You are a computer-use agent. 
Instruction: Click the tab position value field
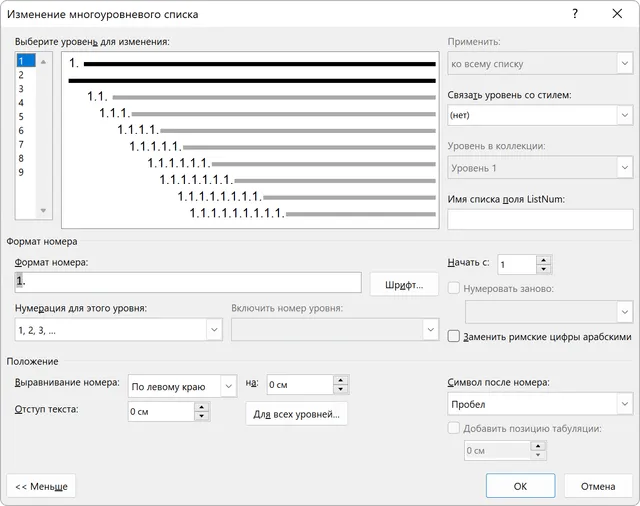pyautogui.click(x=498, y=451)
